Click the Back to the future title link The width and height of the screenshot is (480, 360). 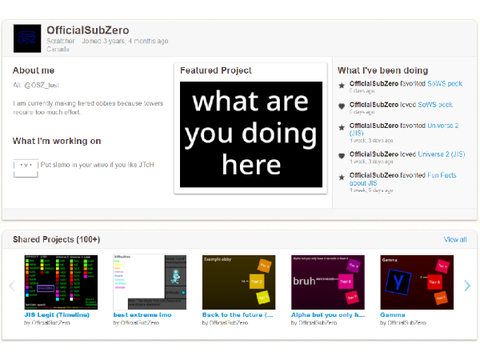point(238,315)
